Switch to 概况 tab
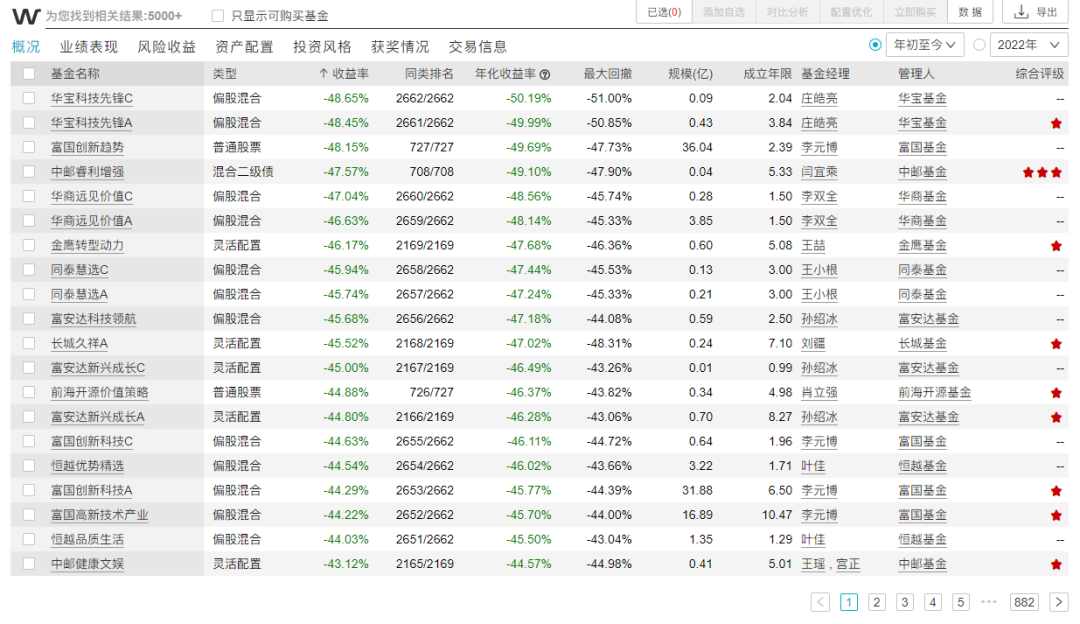The image size is (1080, 624). (26, 47)
